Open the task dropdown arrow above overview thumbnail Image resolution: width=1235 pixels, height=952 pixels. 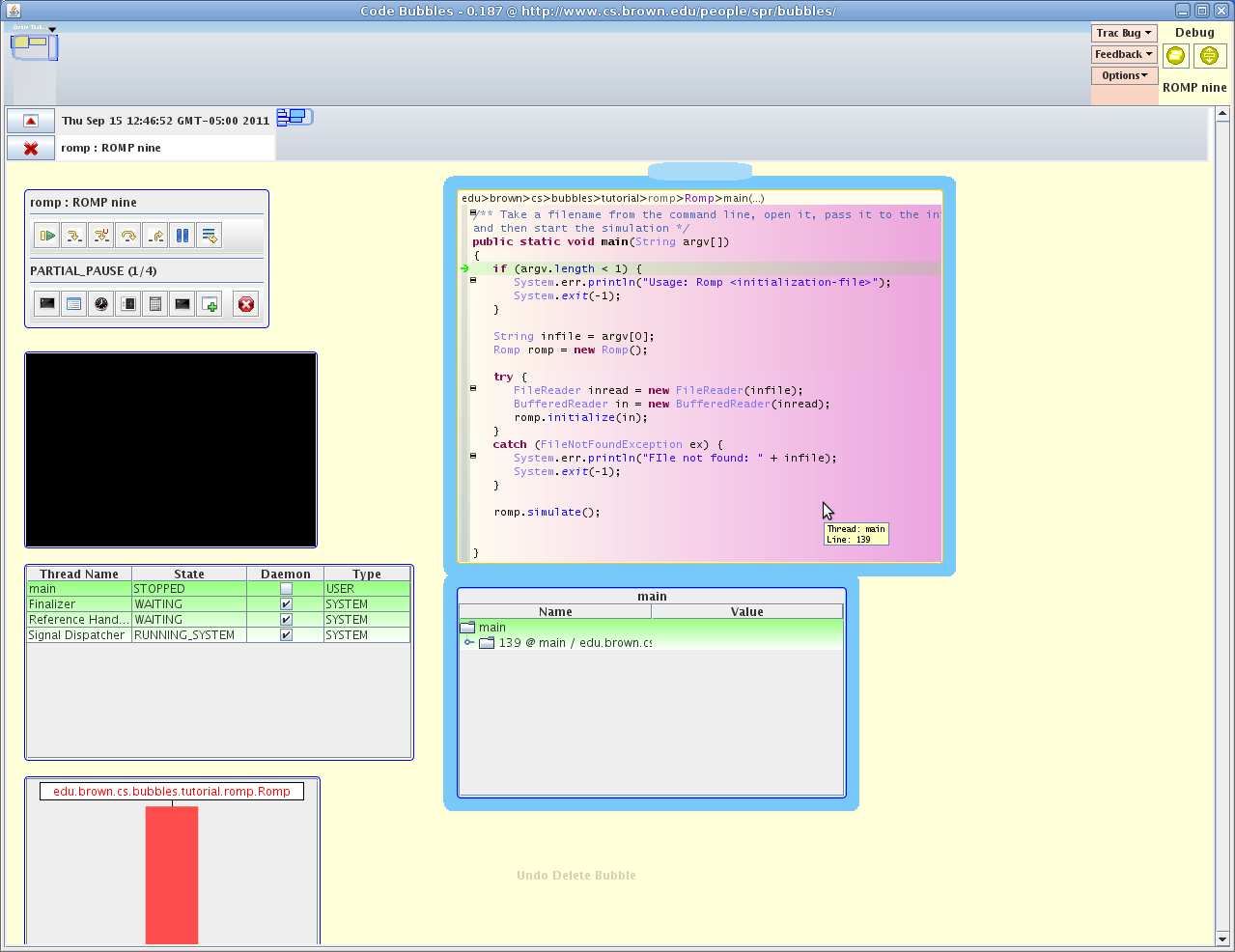point(52,29)
